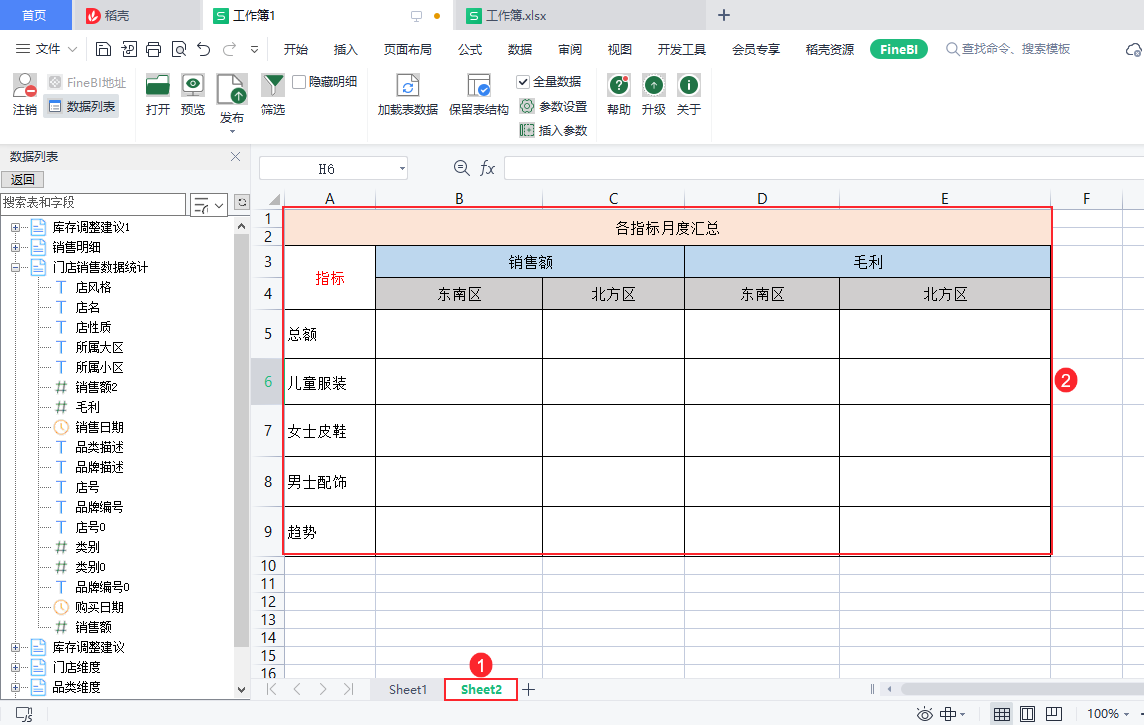Open the 帮助 help icon

point(619,85)
